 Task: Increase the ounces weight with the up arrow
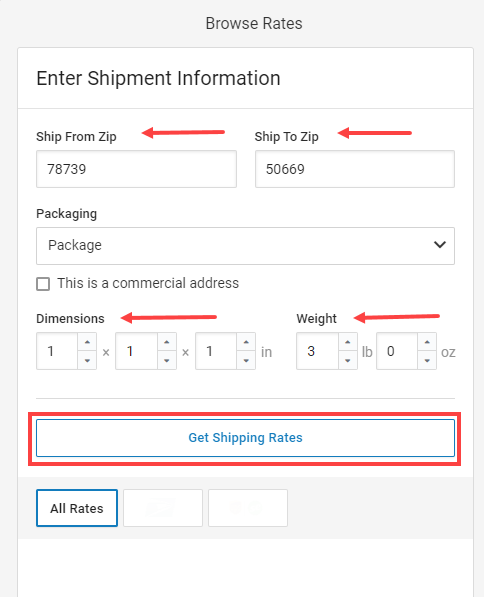pyautogui.click(x=427, y=342)
